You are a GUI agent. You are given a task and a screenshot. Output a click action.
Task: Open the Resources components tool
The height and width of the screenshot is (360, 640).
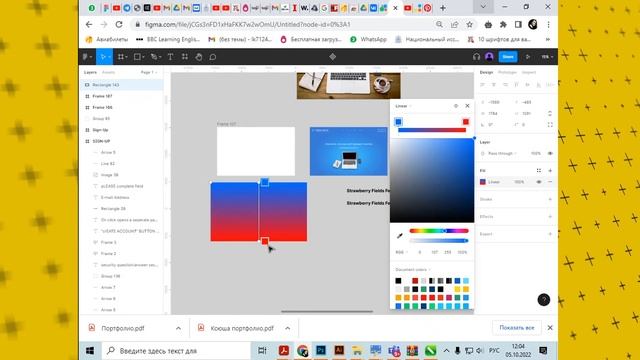(x=185, y=57)
